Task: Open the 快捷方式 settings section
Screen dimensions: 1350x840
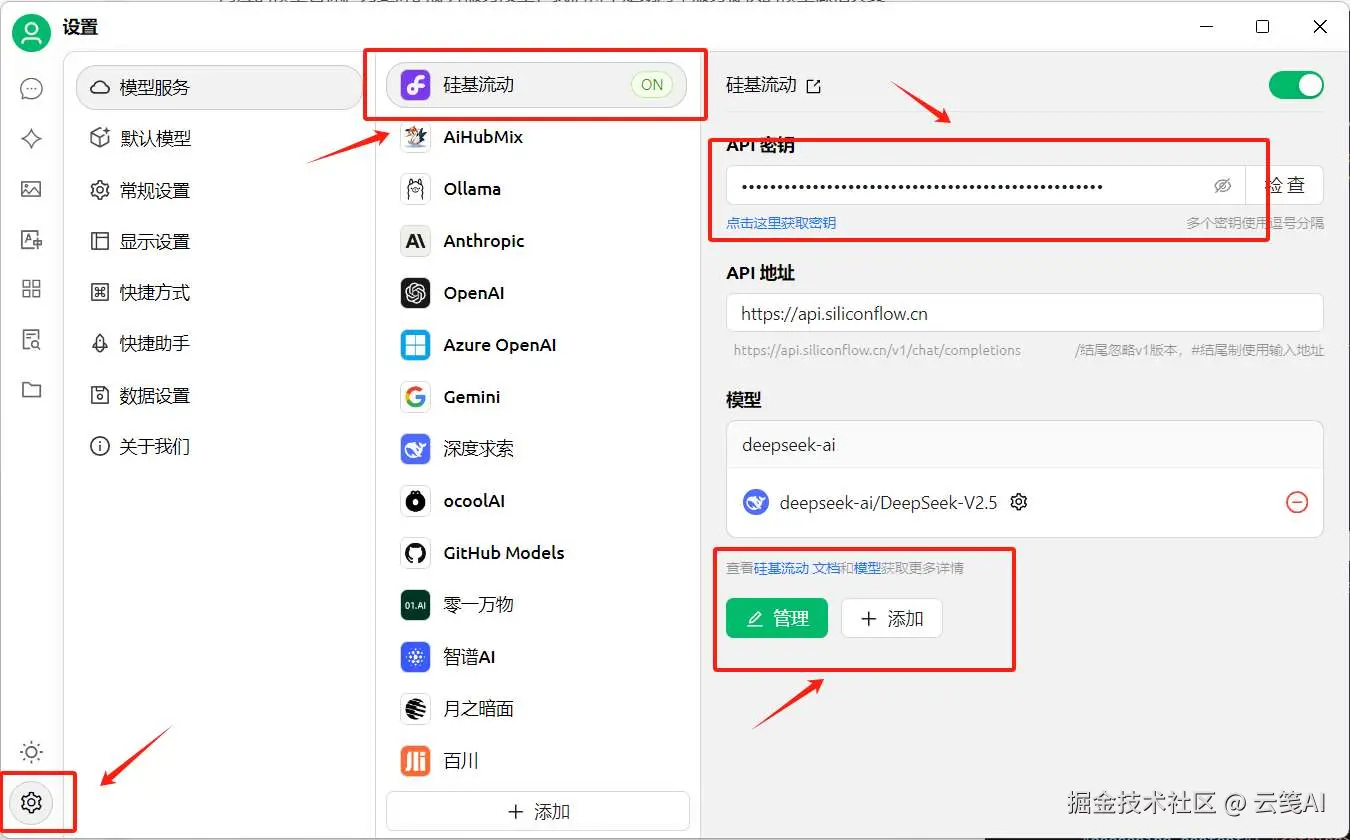Action: coord(218,292)
